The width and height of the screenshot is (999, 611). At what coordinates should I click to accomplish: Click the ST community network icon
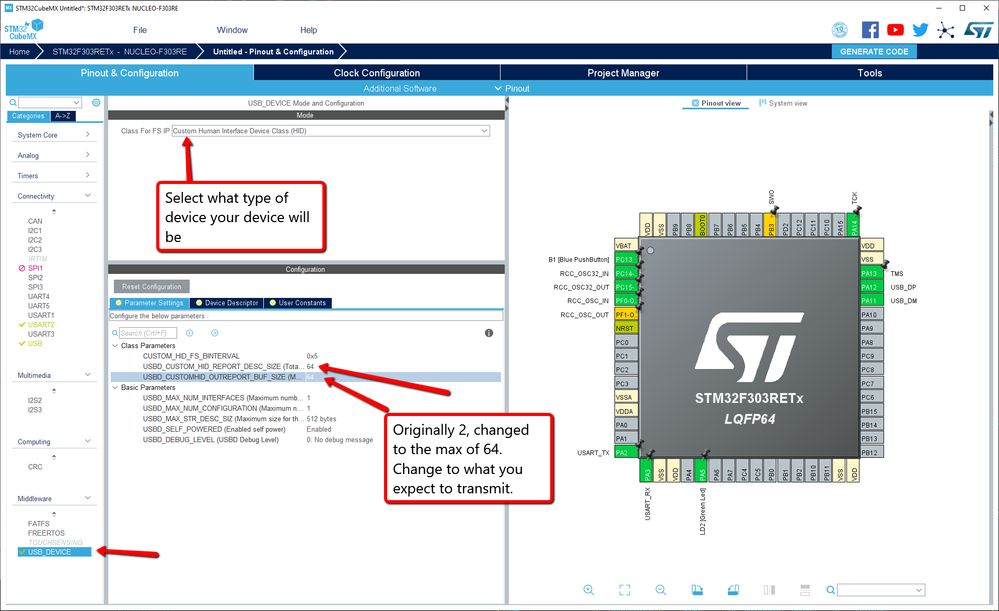coord(946,30)
